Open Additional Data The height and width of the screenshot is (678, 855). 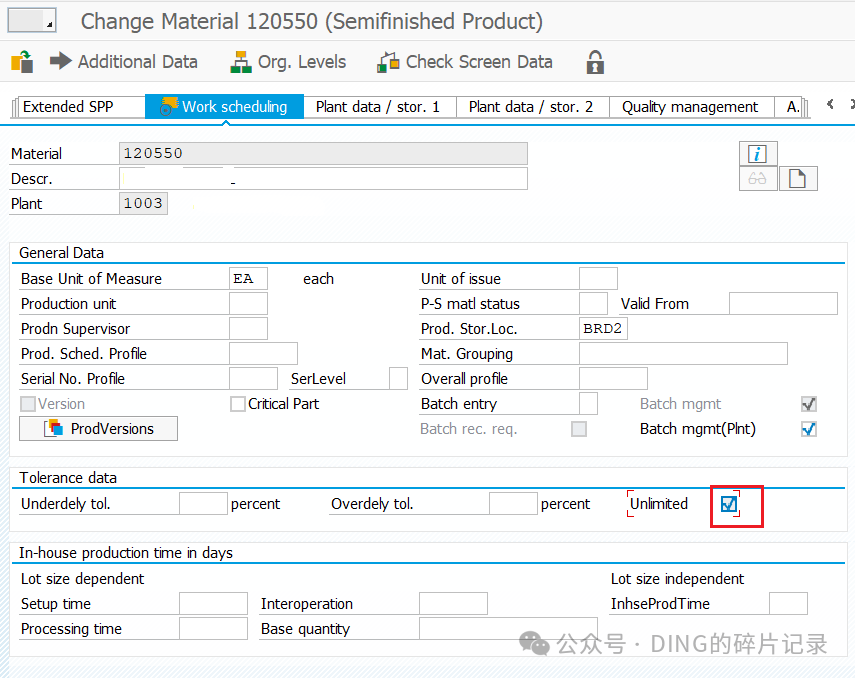(123, 62)
